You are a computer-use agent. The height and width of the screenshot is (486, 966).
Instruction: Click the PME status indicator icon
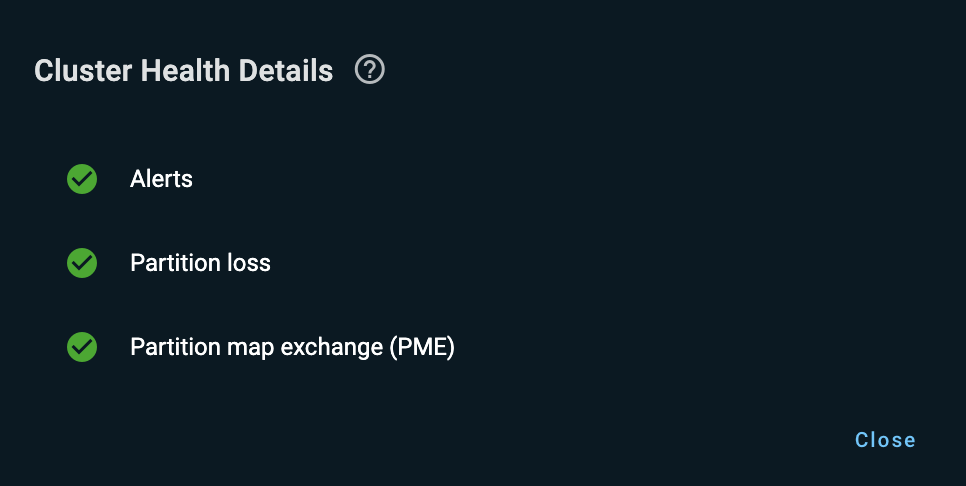pyautogui.click(x=82, y=347)
